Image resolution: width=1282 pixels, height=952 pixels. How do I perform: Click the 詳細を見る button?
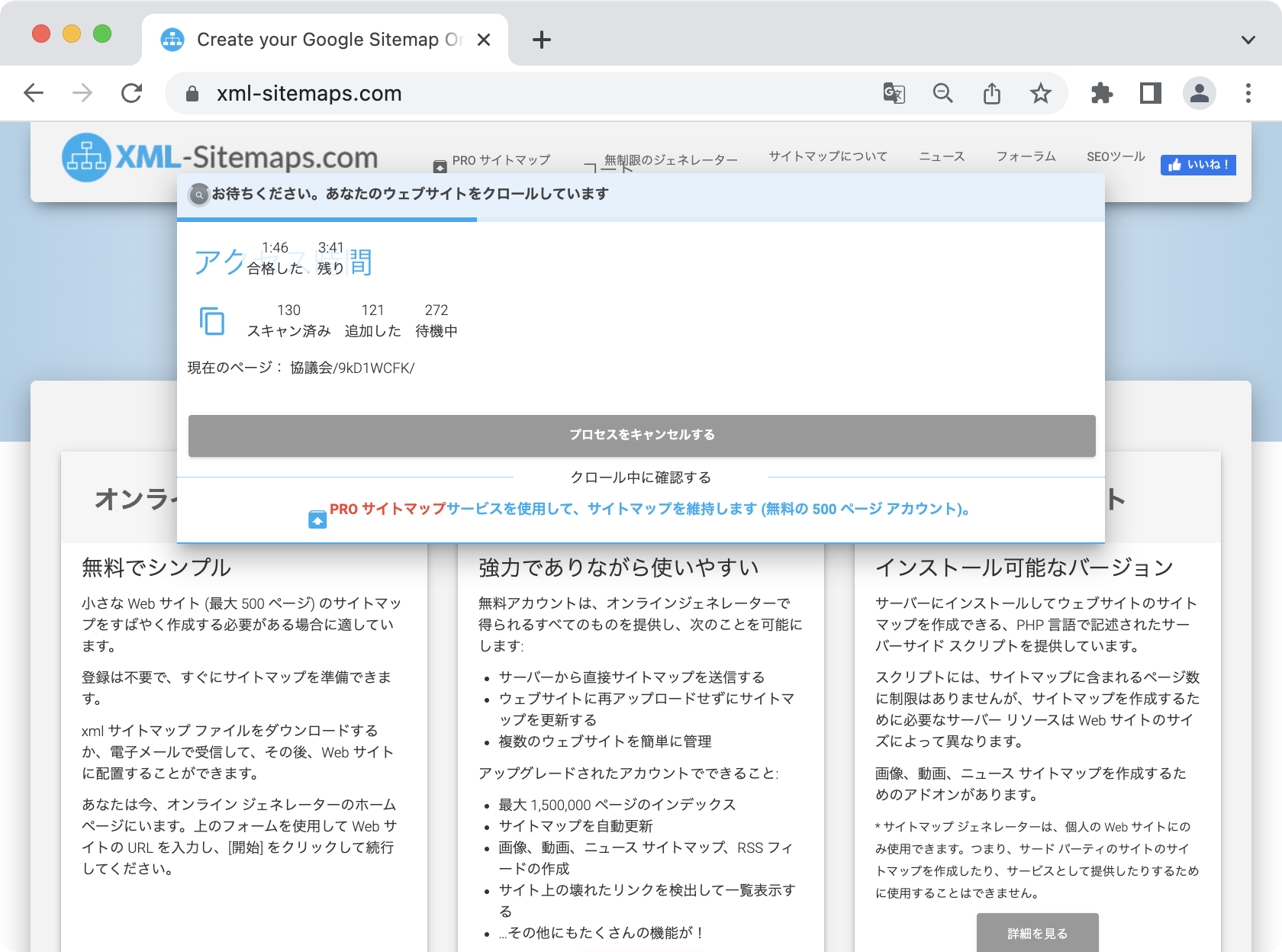coord(1038,933)
